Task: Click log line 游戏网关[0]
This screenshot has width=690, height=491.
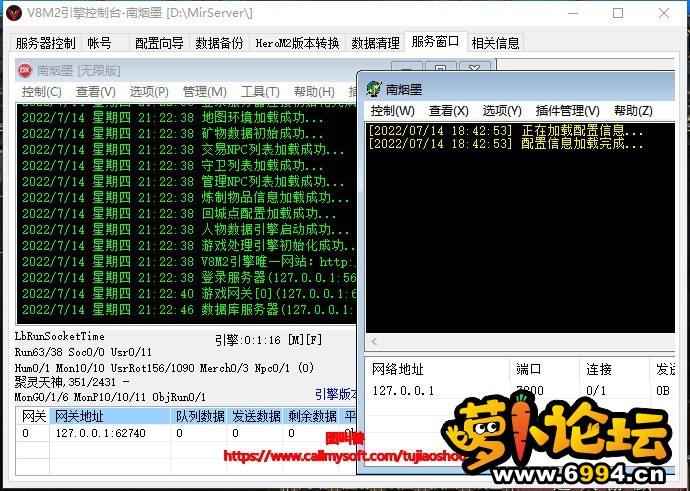Action: point(188,293)
